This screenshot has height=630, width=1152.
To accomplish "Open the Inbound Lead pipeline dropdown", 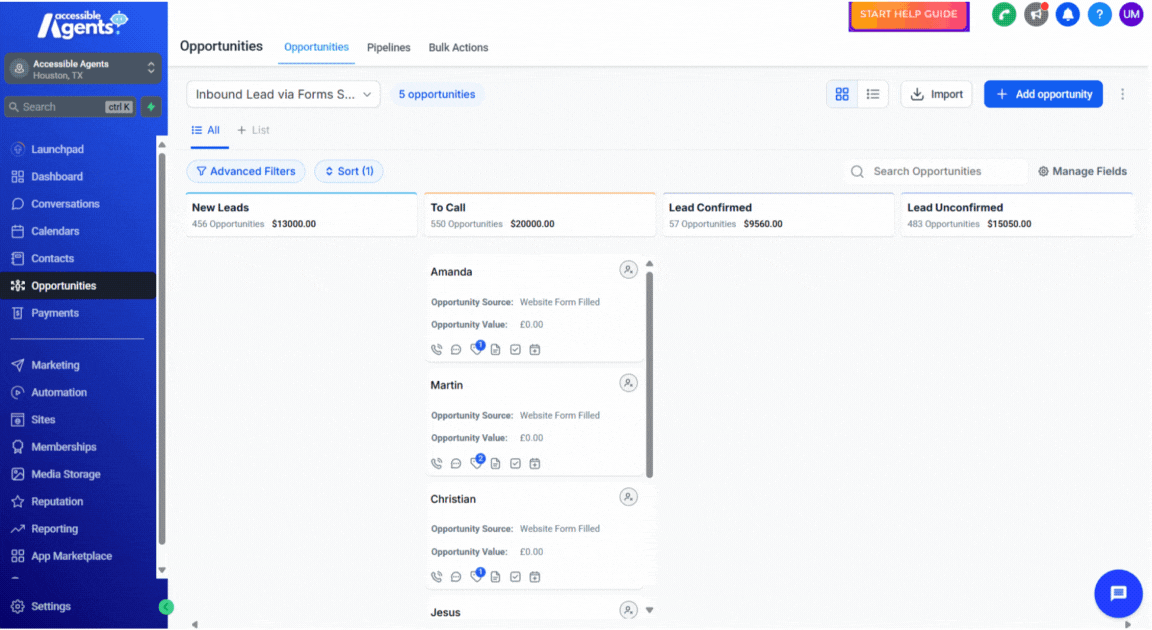I will (x=283, y=94).
